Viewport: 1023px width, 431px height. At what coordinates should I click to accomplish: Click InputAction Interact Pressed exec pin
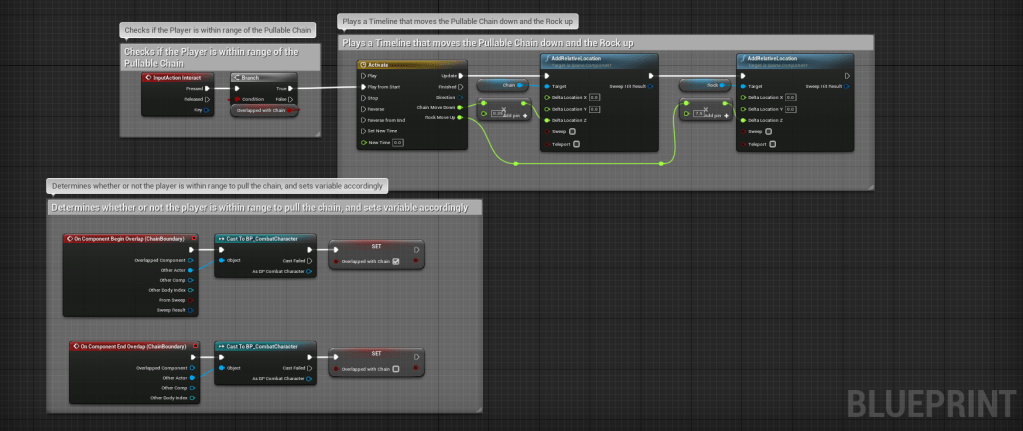coord(207,88)
